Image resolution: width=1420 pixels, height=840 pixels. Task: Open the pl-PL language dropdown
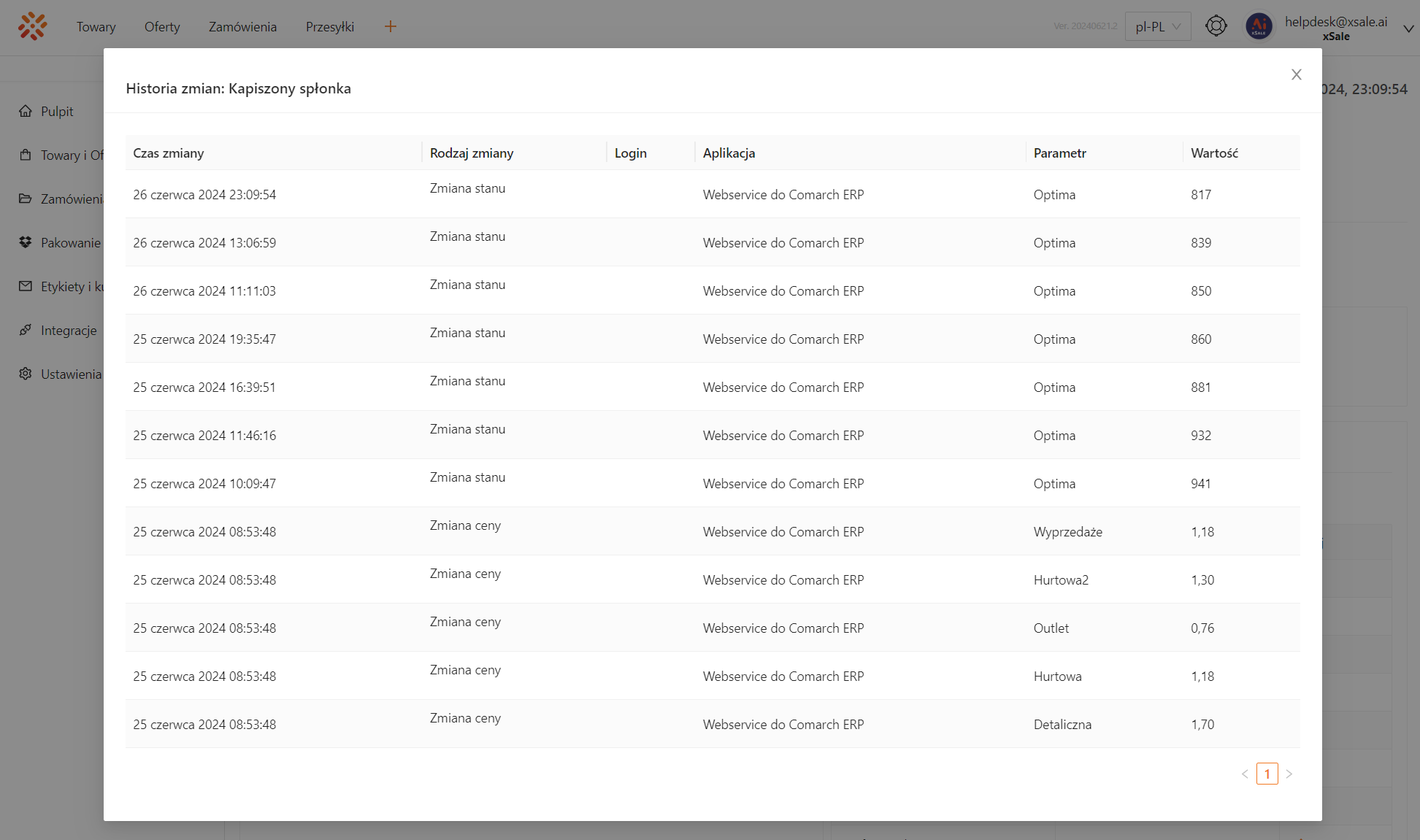[1158, 26]
